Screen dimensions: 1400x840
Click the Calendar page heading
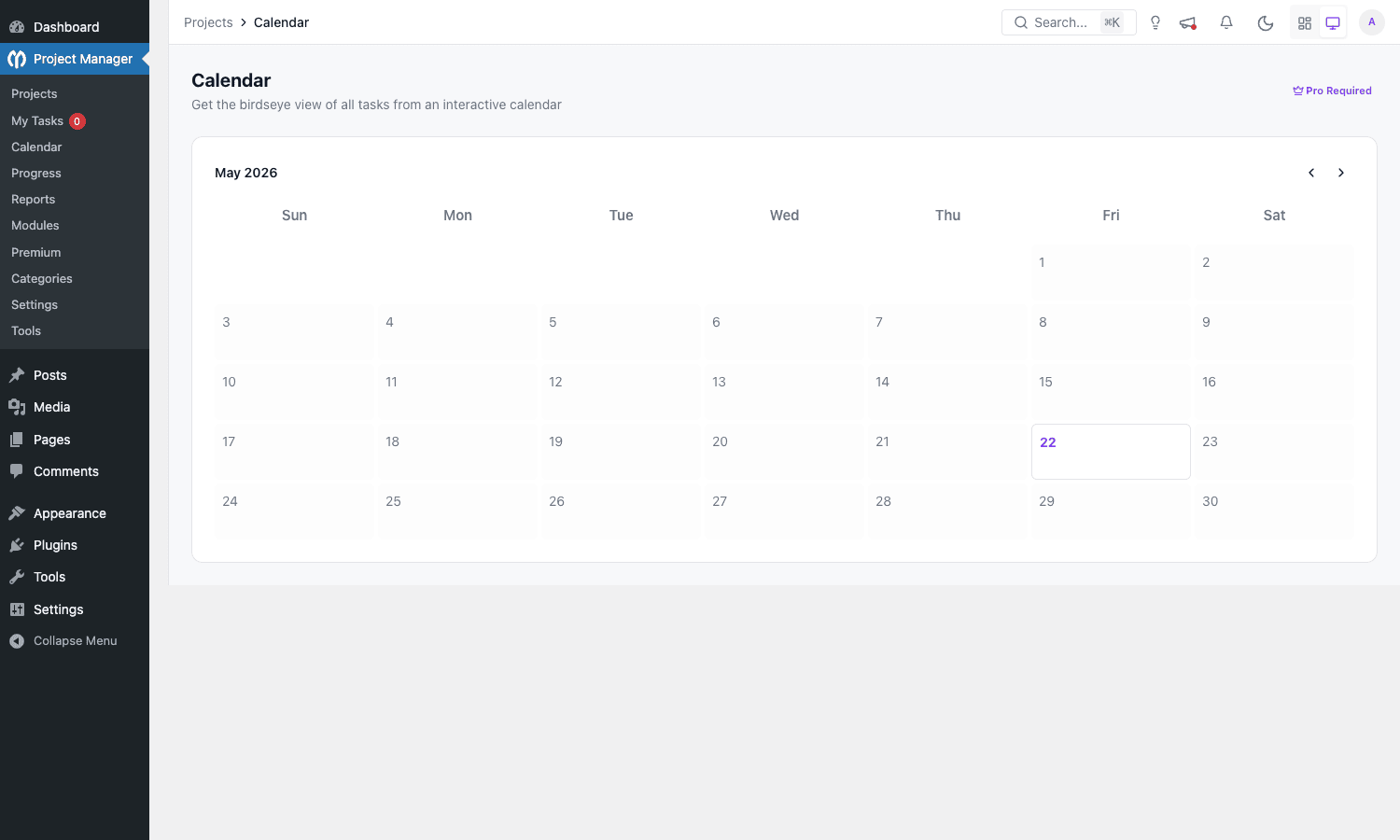[231, 80]
